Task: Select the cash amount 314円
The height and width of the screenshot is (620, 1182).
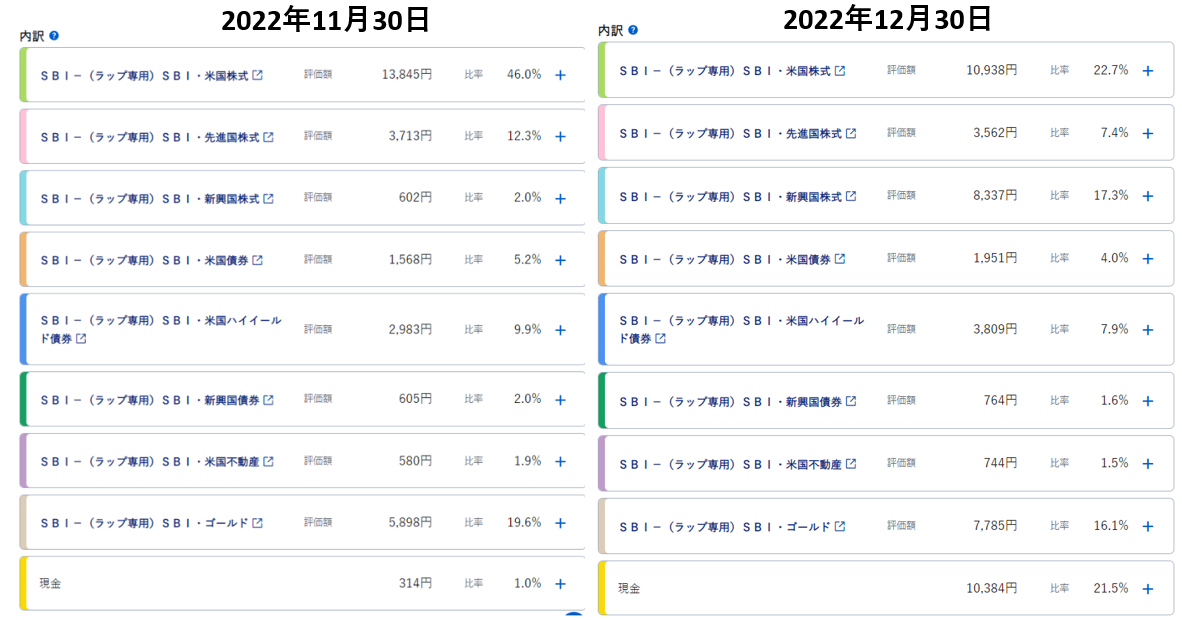Action: pyautogui.click(x=415, y=583)
